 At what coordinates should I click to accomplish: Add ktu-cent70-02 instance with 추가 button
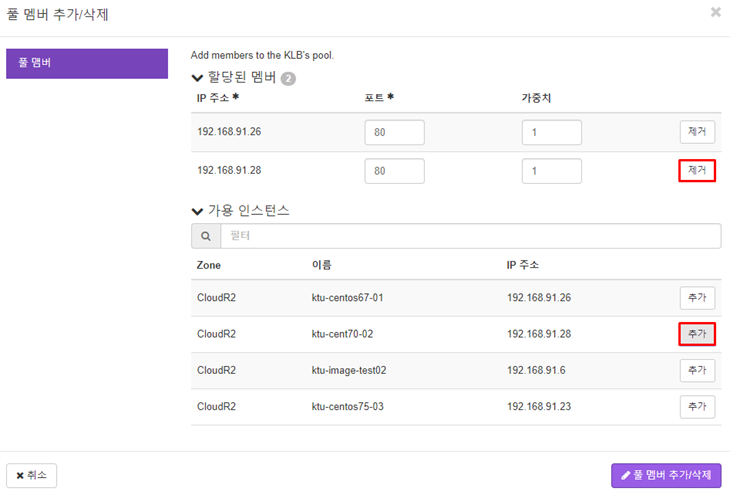tap(697, 334)
